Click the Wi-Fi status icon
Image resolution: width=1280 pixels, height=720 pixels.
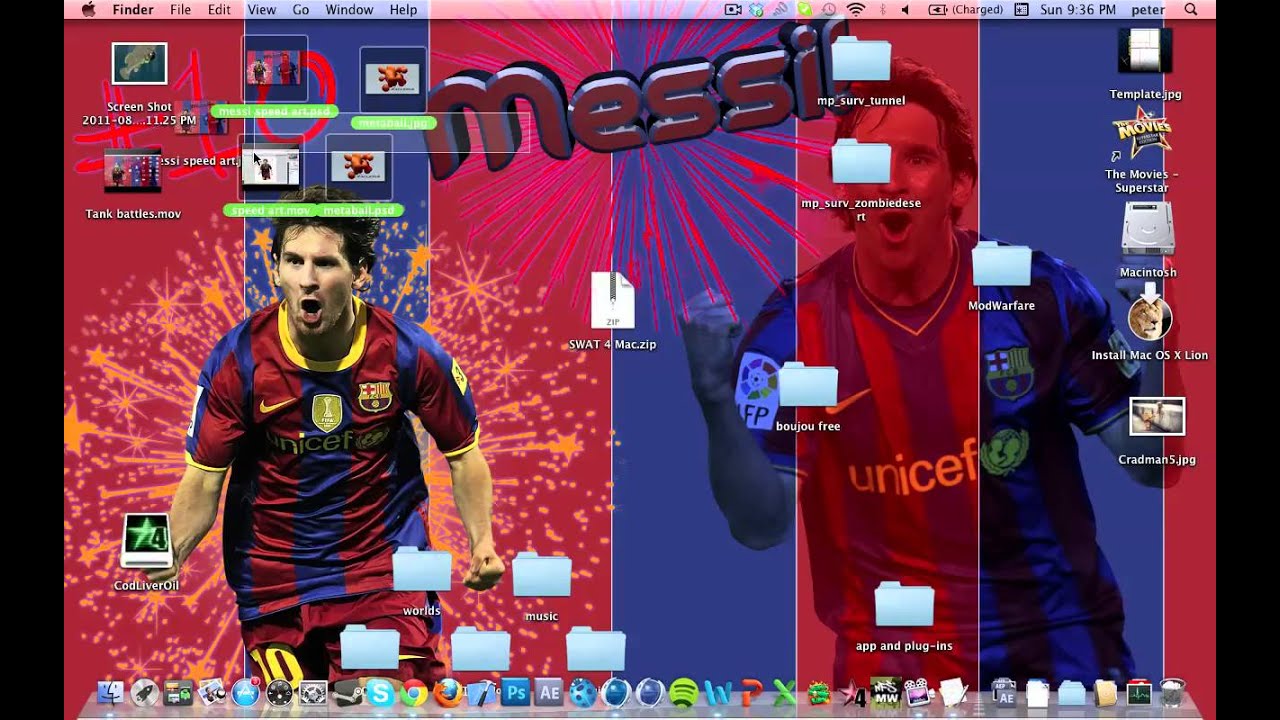[x=855, y=9]
